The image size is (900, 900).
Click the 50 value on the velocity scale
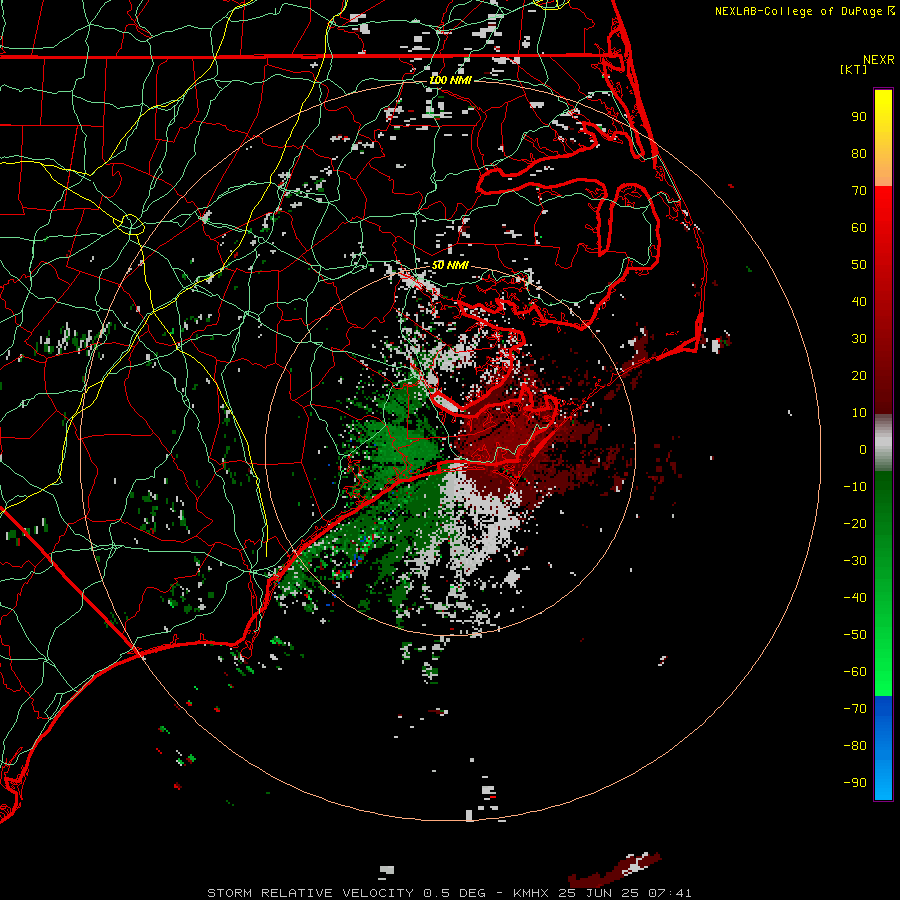coord(859,265)
